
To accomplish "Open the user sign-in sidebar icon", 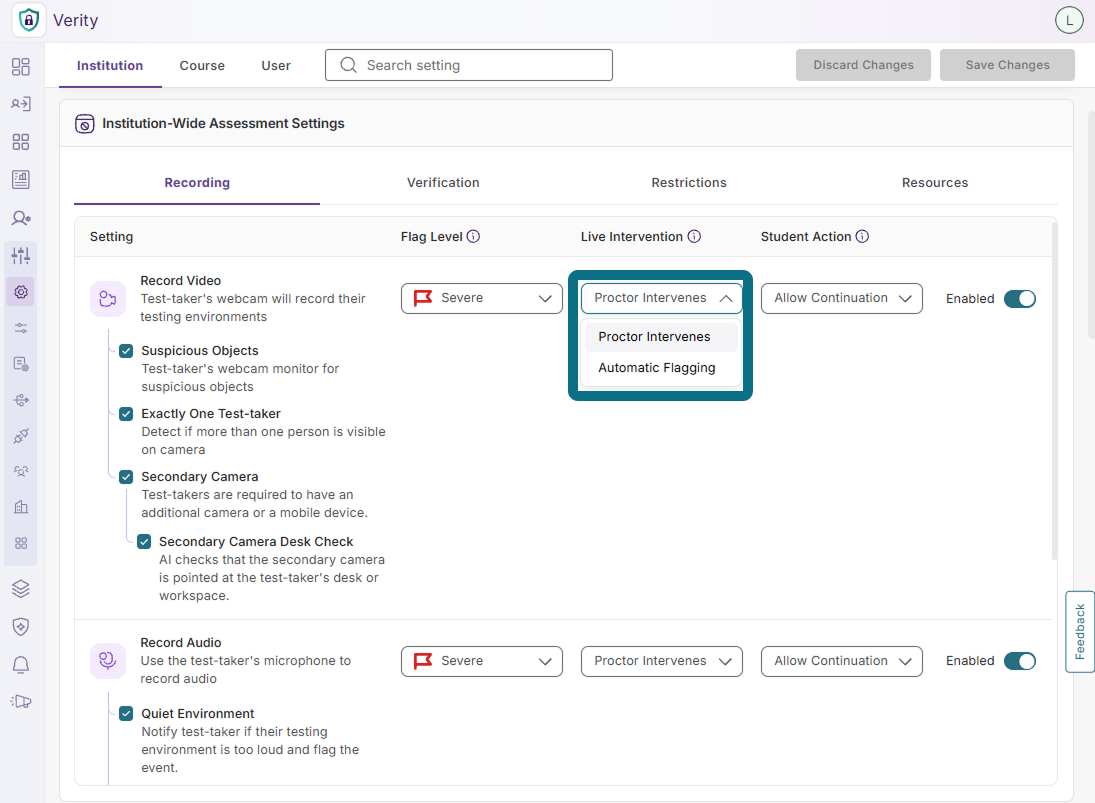I will (21, 104).
